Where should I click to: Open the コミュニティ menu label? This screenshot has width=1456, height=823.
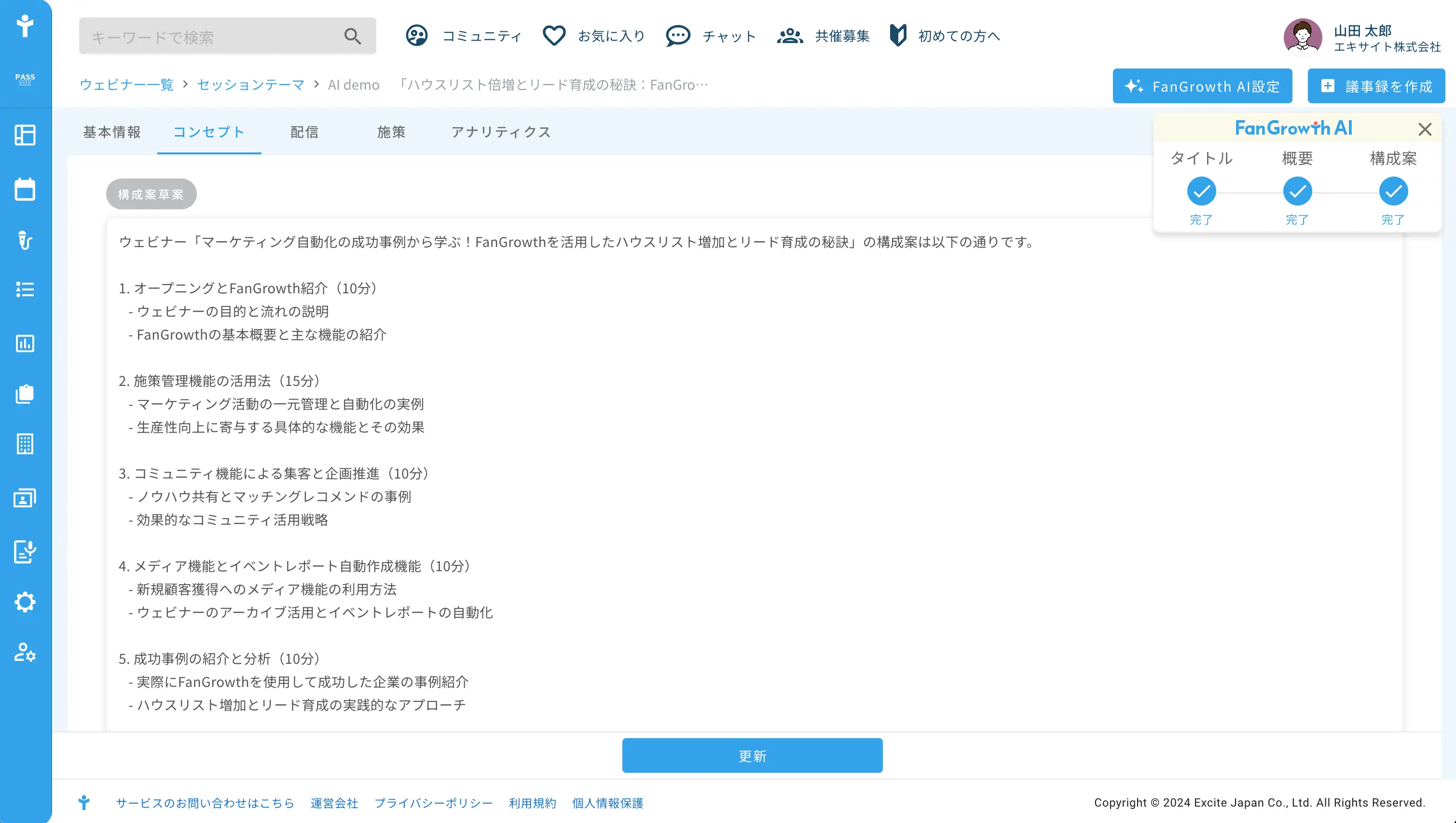(481, 36)
